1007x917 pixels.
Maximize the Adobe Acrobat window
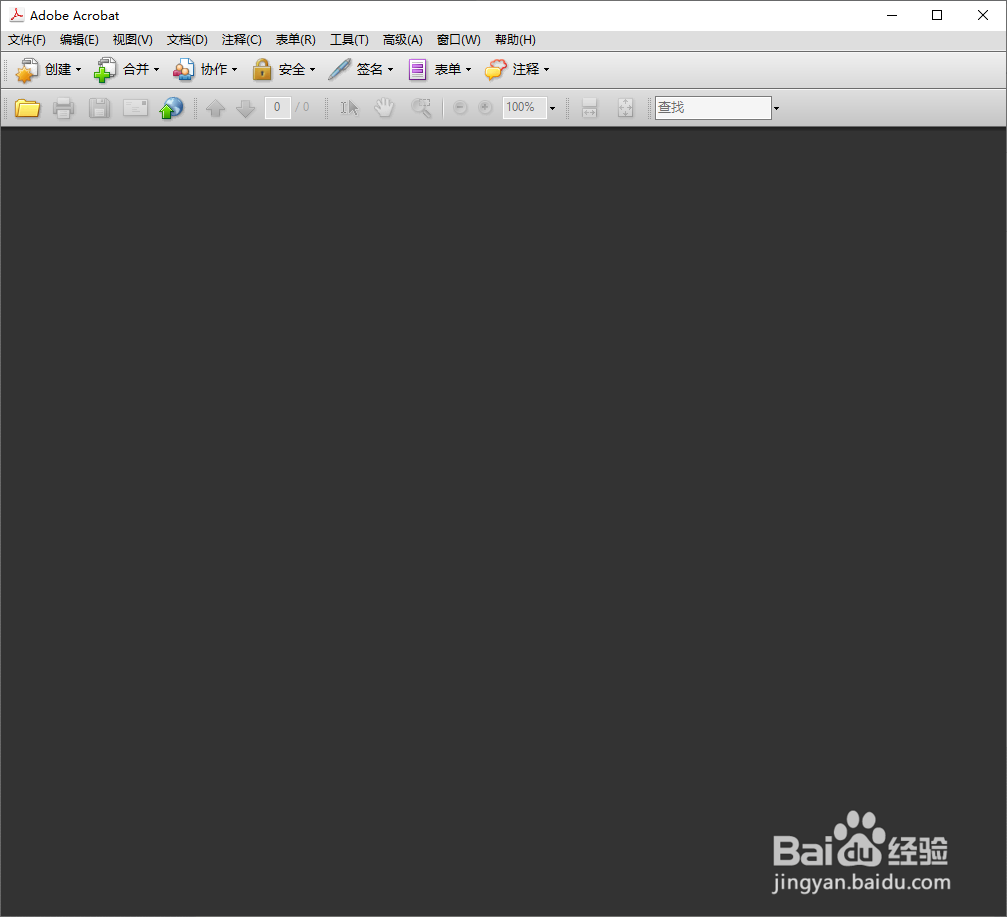click(x=937, y=15)
